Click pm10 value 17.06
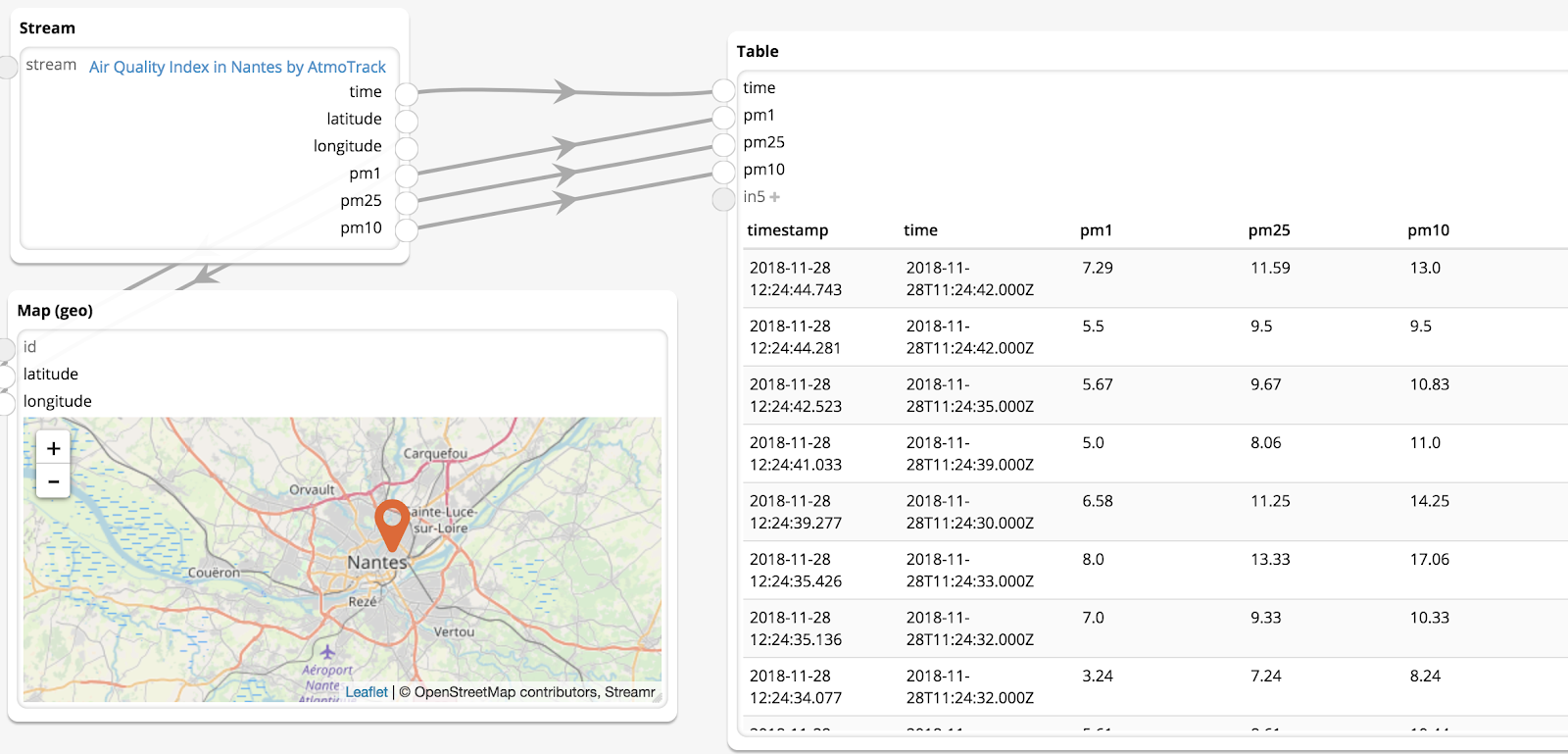The height and width of the screenshot is (754, 1568). tap(1429, 559)
